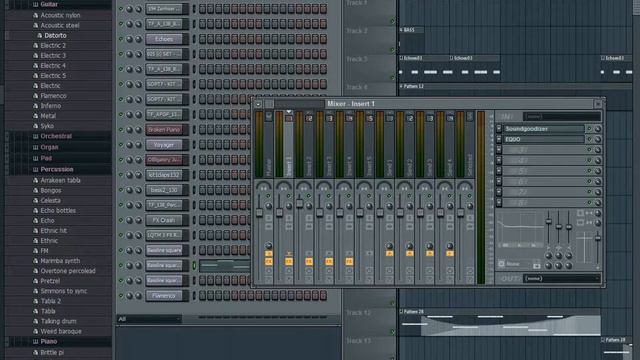Adjust the Insert 2 volume fader
The height and width of the screenshot is (360, 640).
(300, 203)
